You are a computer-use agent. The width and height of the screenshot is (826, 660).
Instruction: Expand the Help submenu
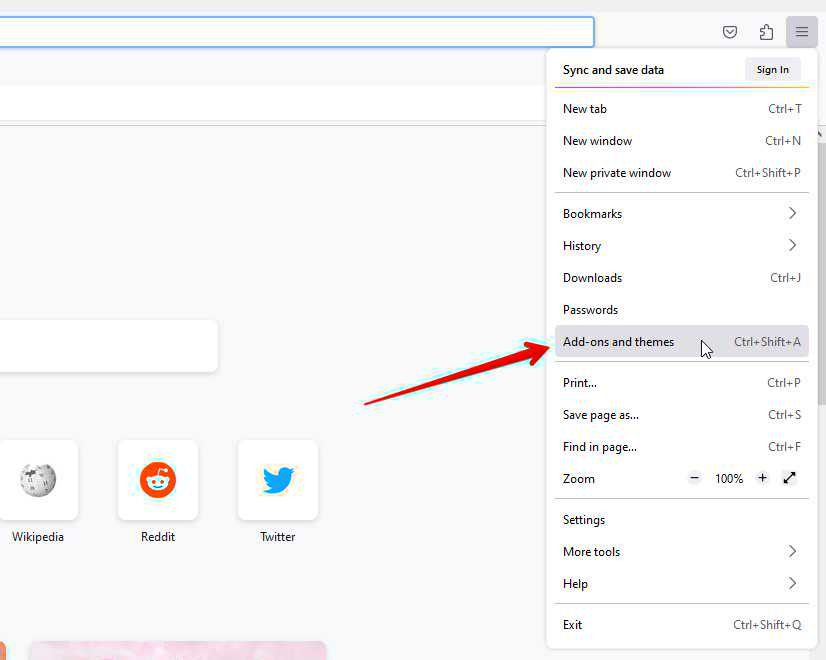(681, 584)
